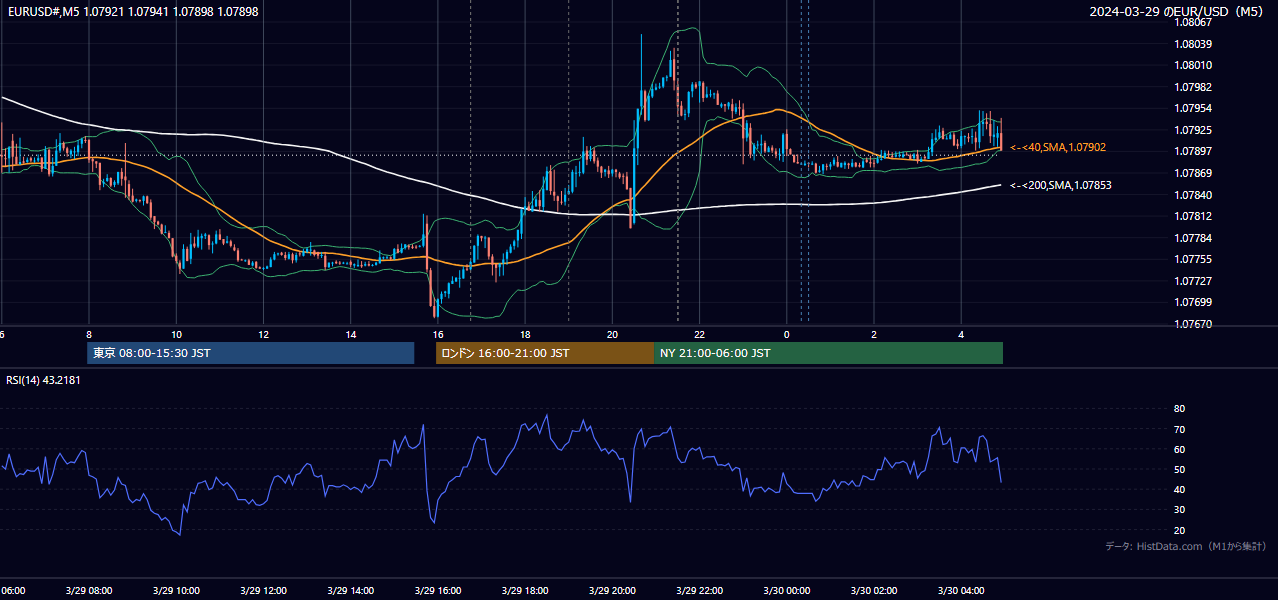Image resolution: width=1278 pixels, height=600 pixels.
Task: Click hour label 8 under price chart
Action: (89, 334)
